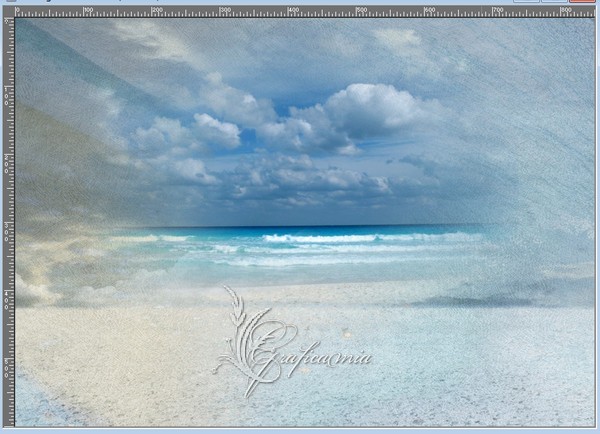The width and height of the screenshot is (600, 434).
Task: Click the 500 mark on horizontal ruler
Action: point(362,10)
